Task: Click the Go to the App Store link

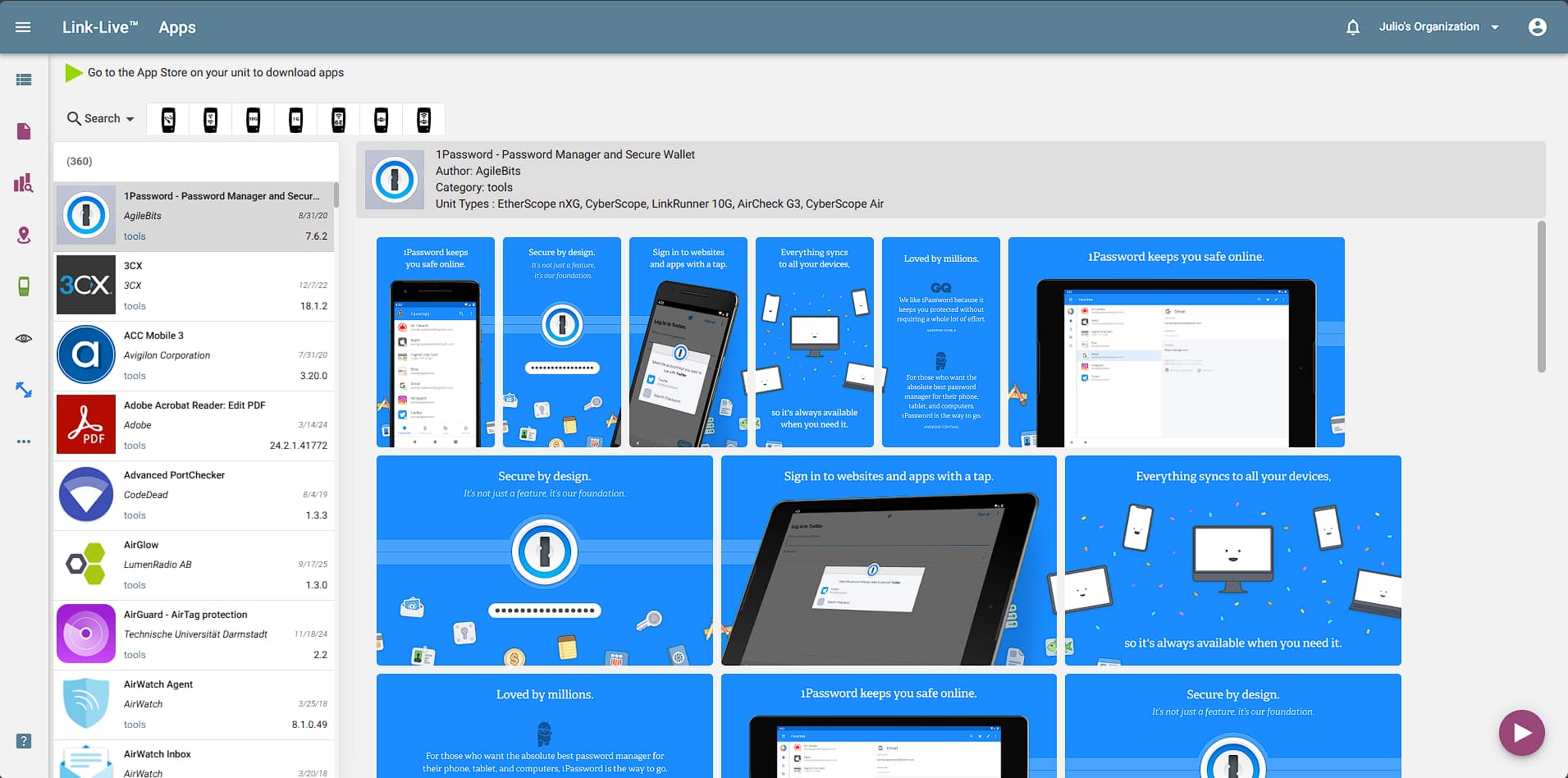Action: click(215, 72)
